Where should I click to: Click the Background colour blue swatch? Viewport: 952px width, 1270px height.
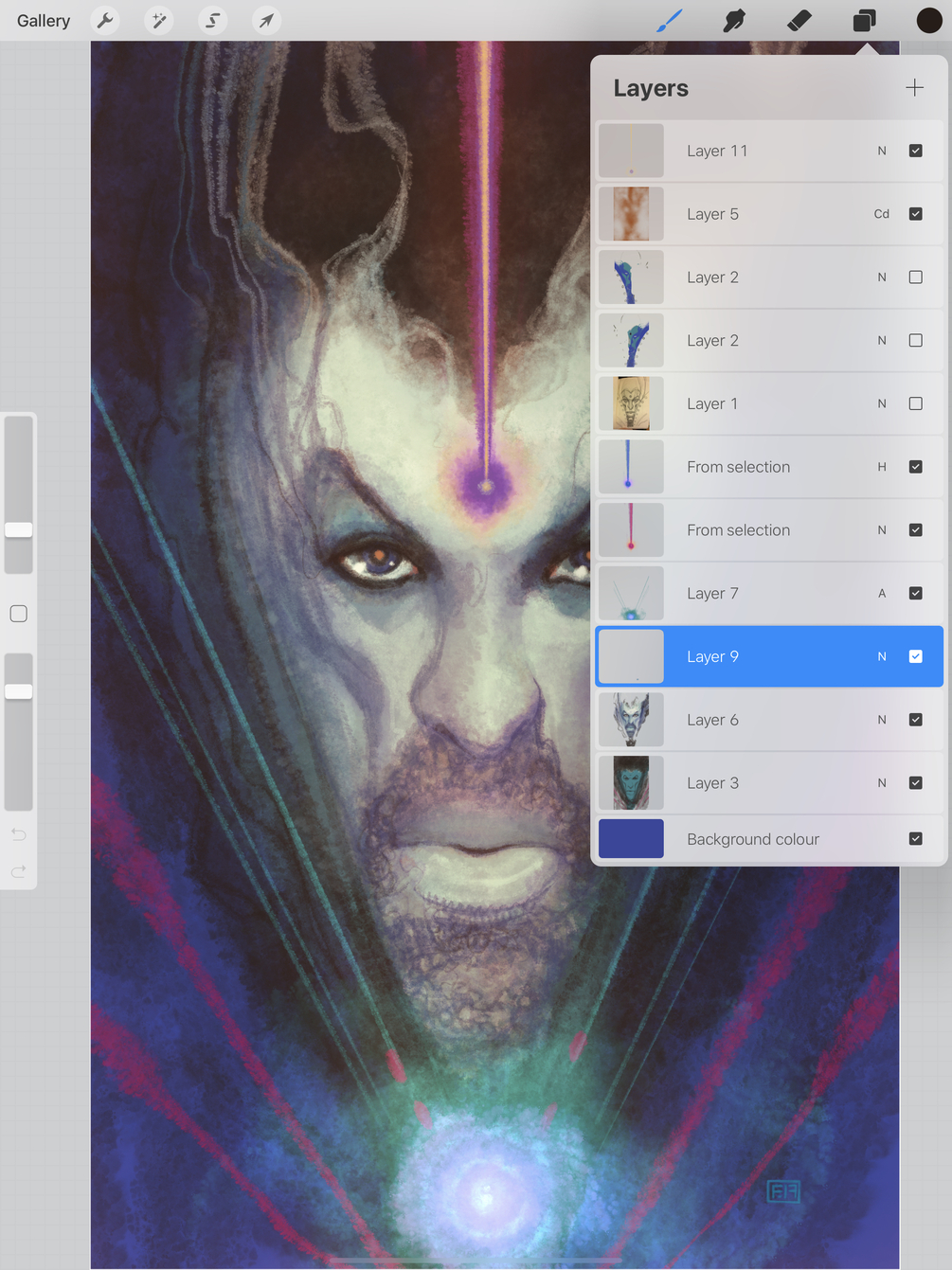click(x=631, y=839)
